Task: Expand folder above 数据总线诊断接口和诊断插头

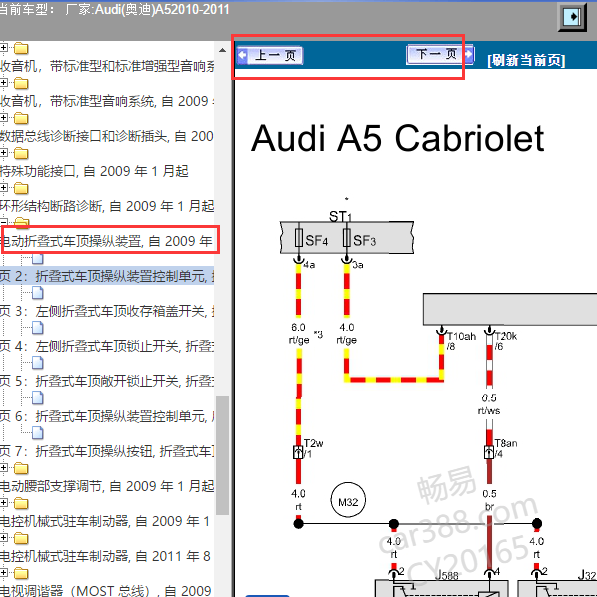Action: tap(3, 118)
